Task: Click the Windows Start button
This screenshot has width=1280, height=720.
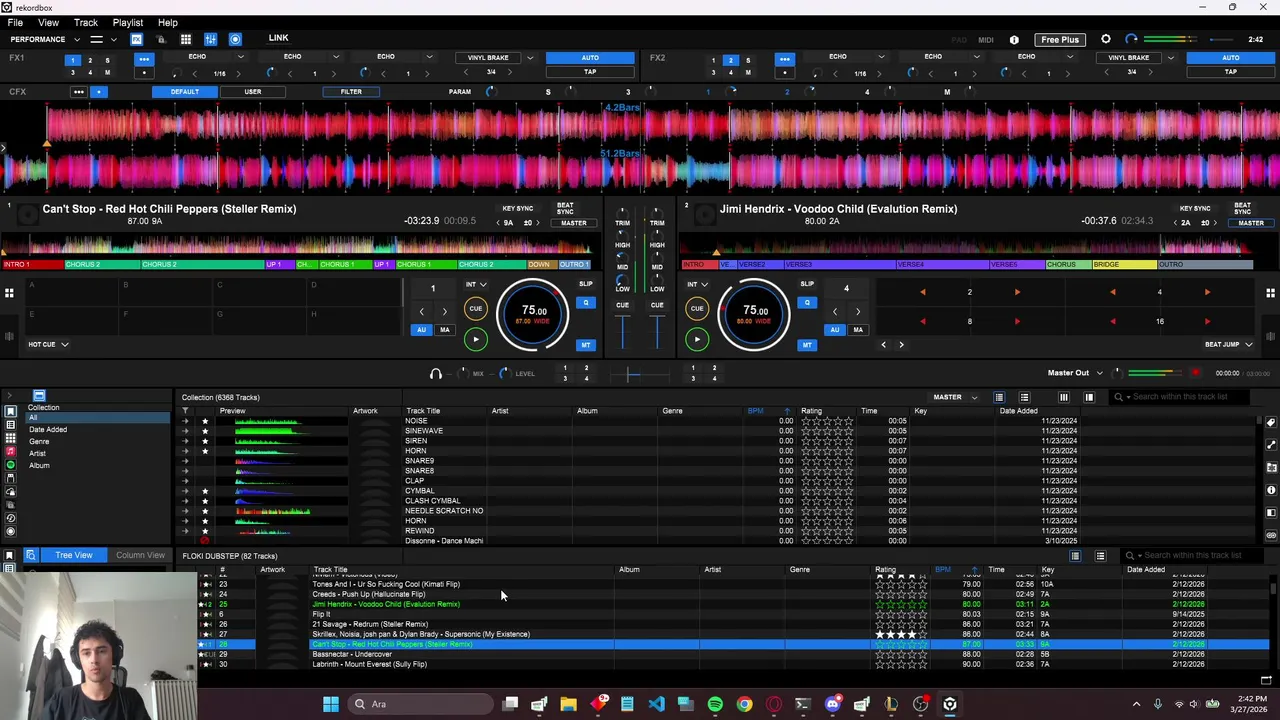Action: (x=330, y=704)
